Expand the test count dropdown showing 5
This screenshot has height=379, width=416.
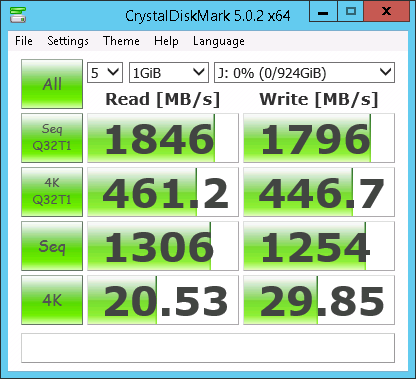[x=105, y=72]
